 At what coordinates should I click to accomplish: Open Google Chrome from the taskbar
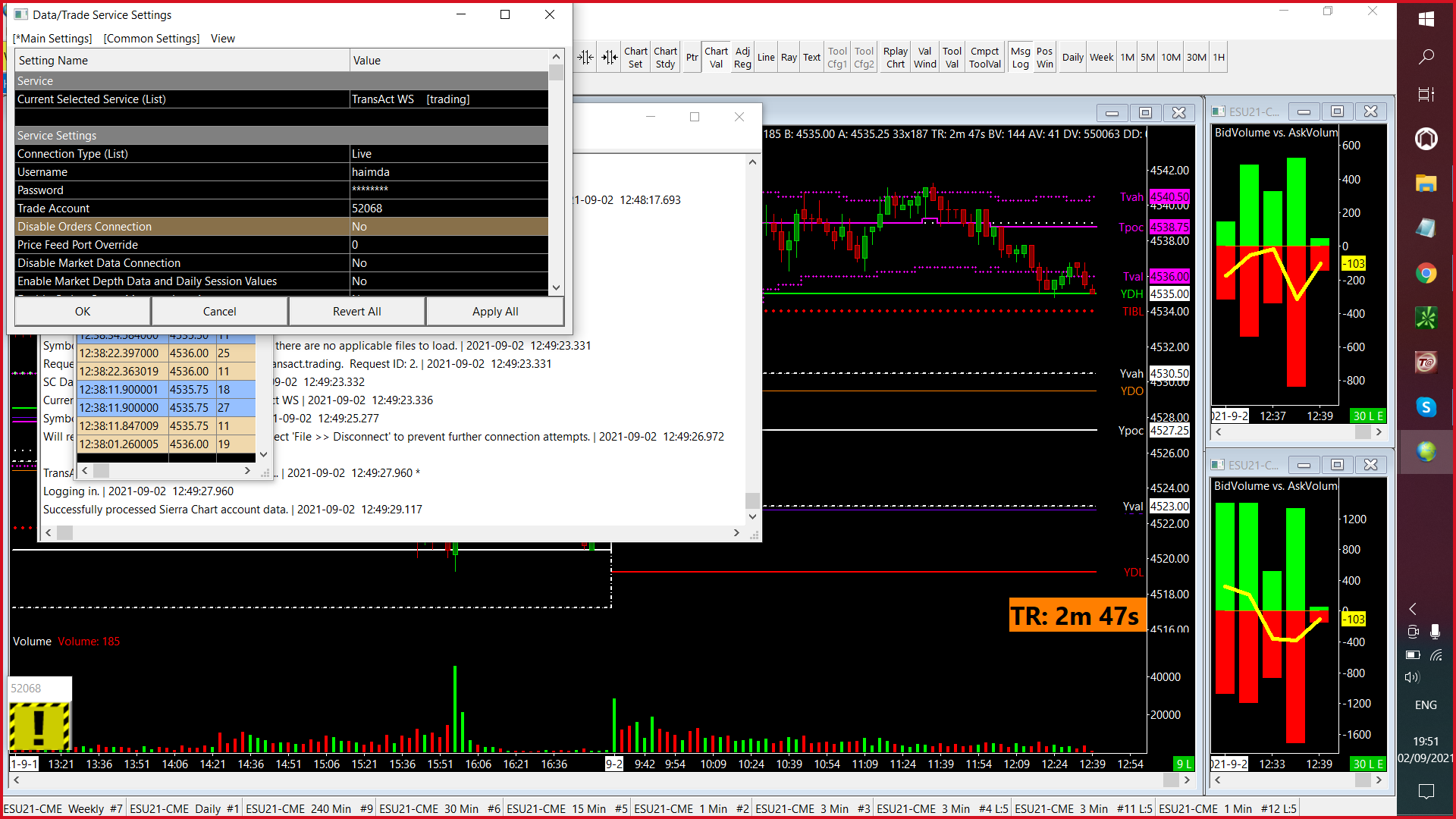[1426, 274]
